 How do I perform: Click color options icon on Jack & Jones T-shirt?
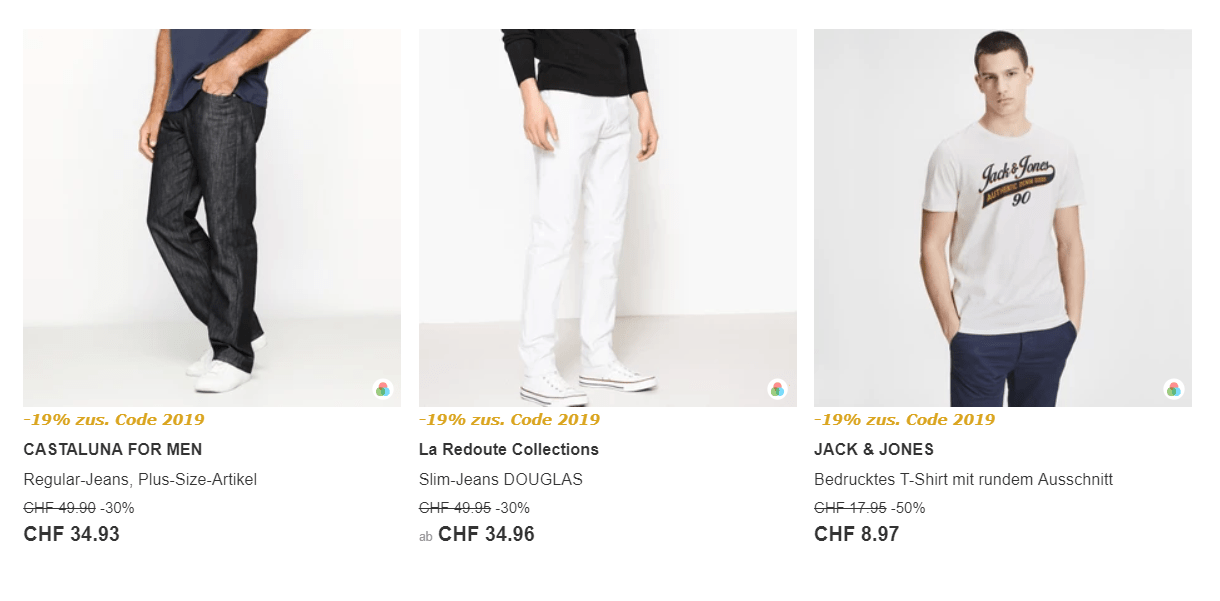(1173, 389)
